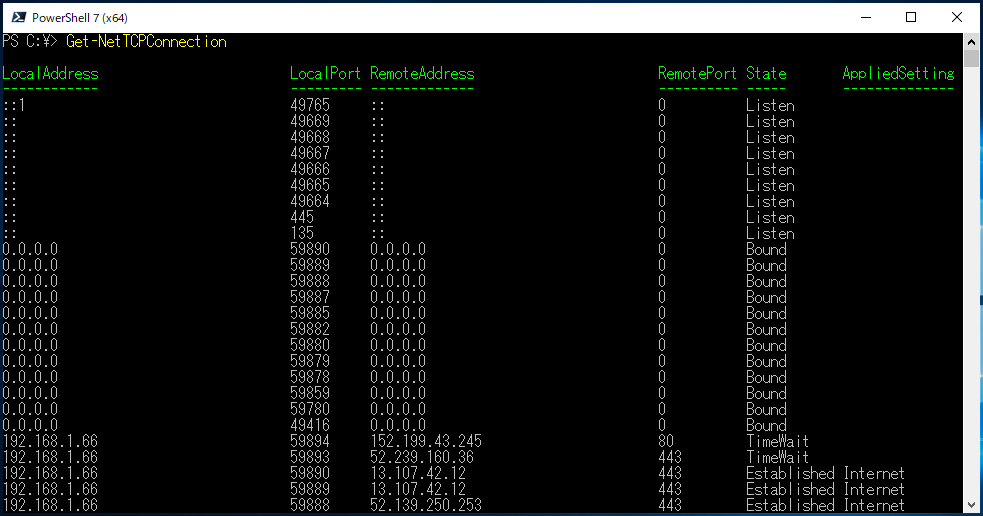
Task: Click the LocalPort column header
Action: (x=325, y=74)
